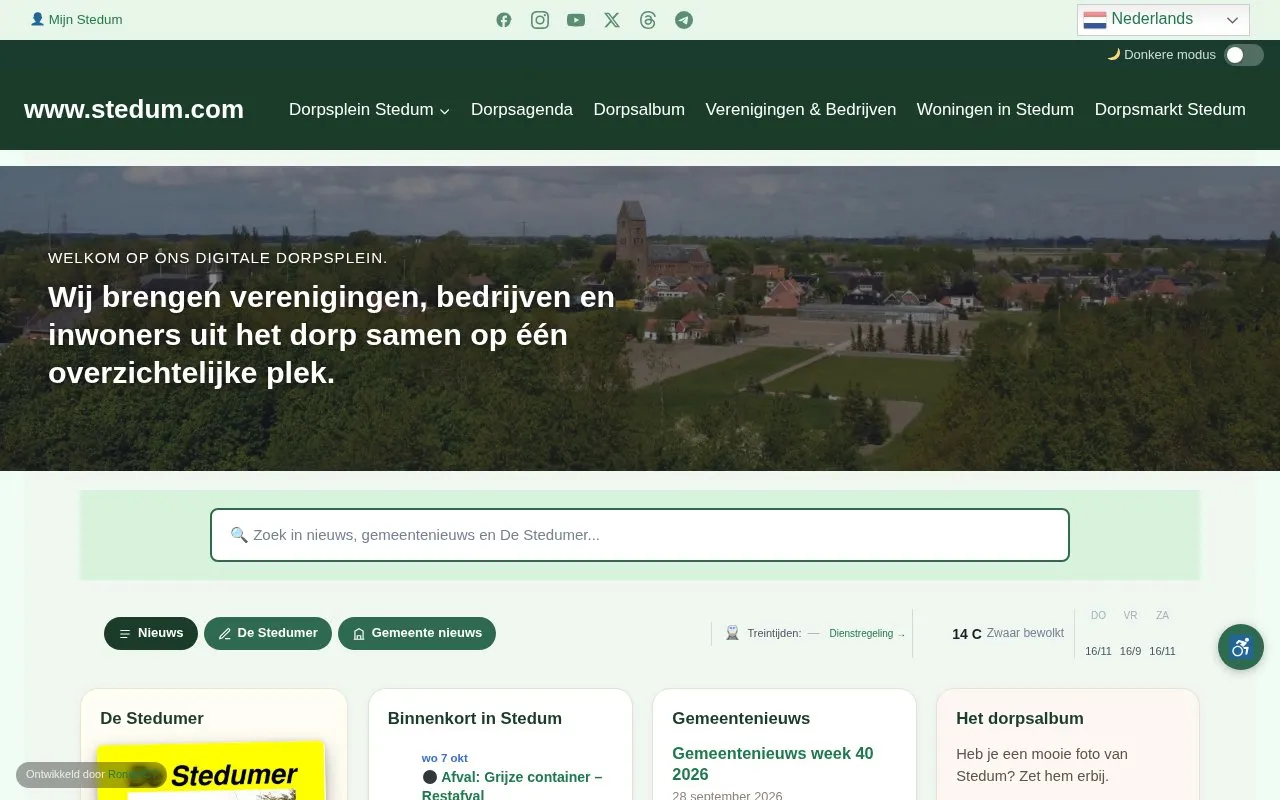This screenshot has height=800, width=1280.
Task: Select the De Stedumer filter tab
Action: [x=268, y=633]
